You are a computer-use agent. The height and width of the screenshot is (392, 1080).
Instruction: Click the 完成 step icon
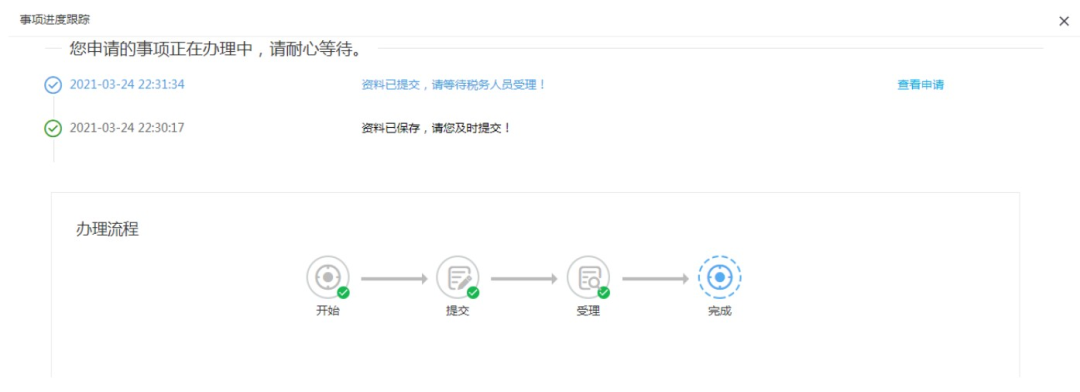point(719,278)
